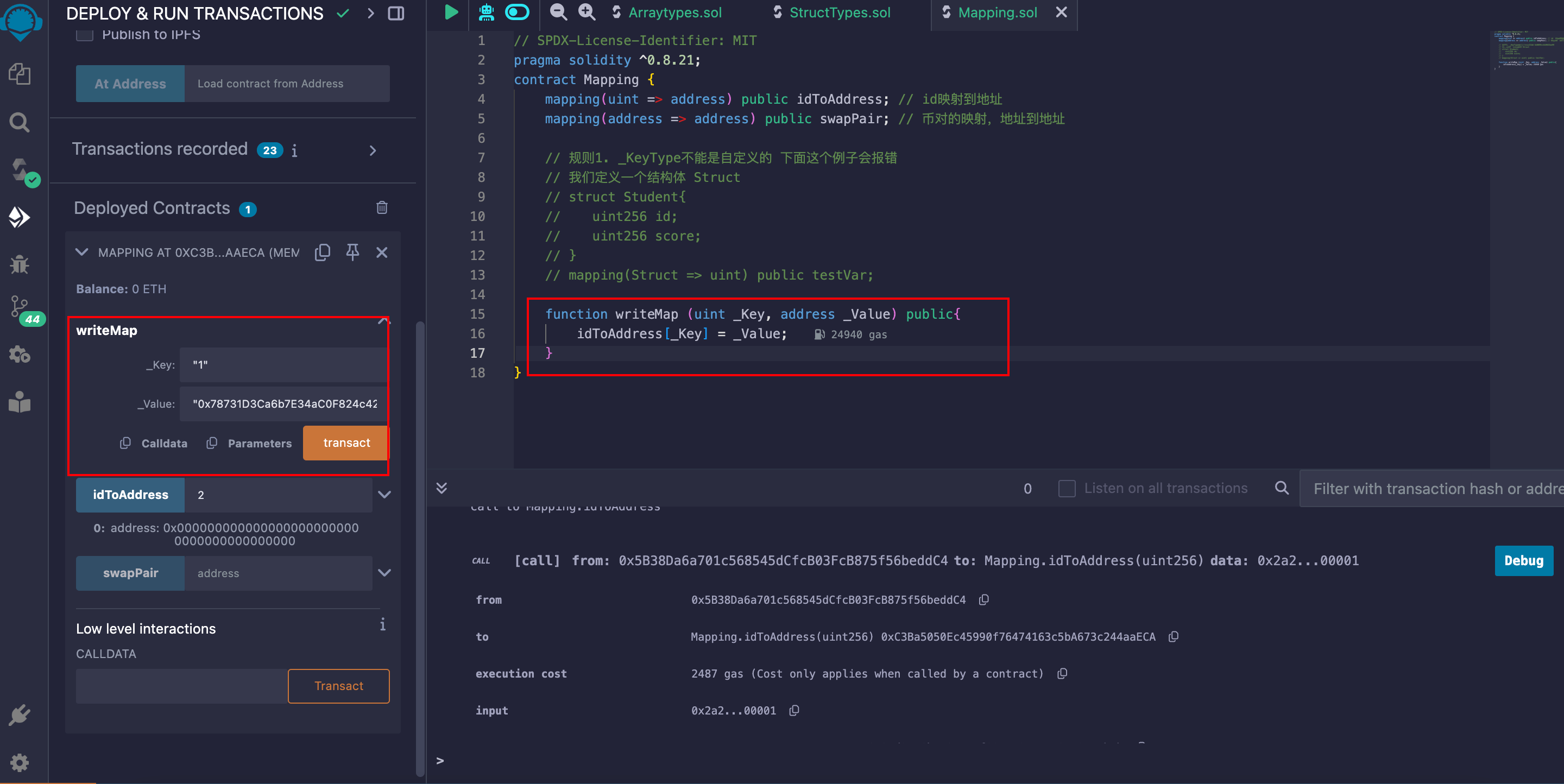1564x784 pixels.
Task: Copy the writeMap Calldata
Action: [125, 443]
